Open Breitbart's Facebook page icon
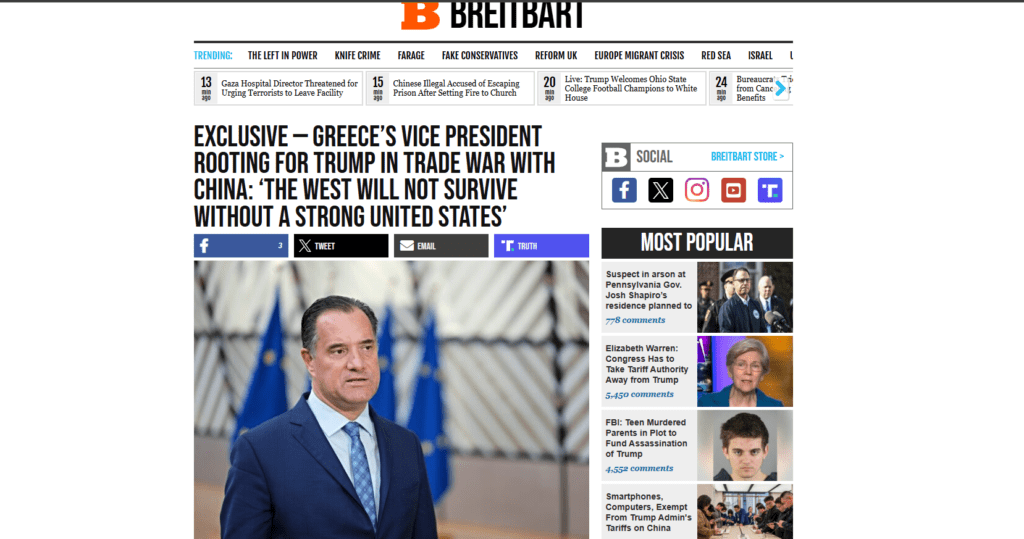The image size is (1024, 539). tap(624, 190)
